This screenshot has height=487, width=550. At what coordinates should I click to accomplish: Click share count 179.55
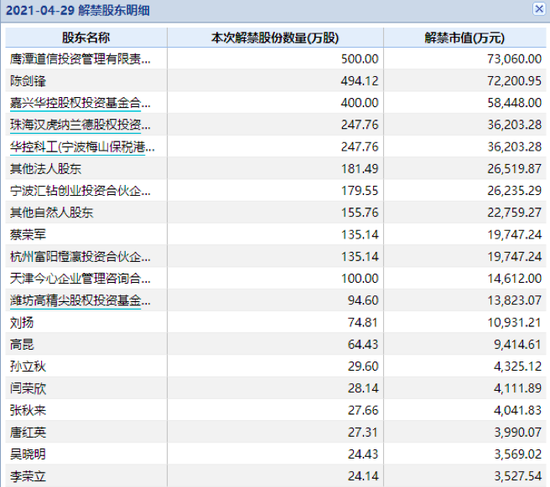pyautogui.click(x=360, y=191)
